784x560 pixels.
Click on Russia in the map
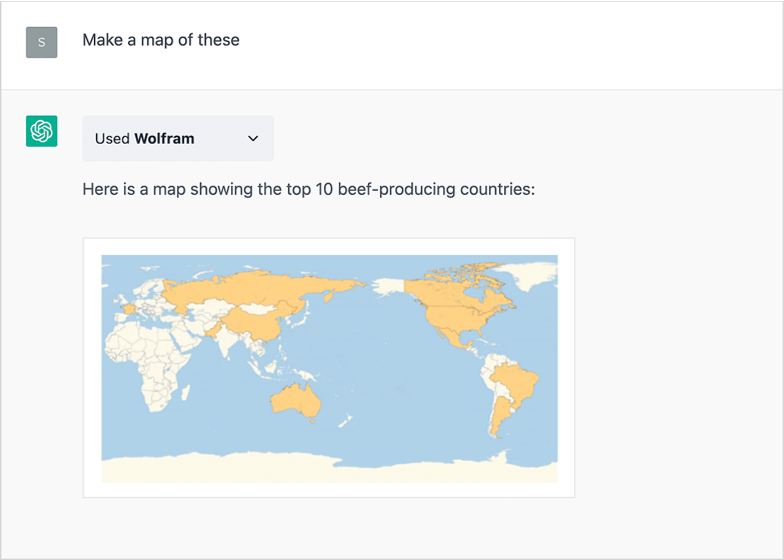[x=260, y=288]
